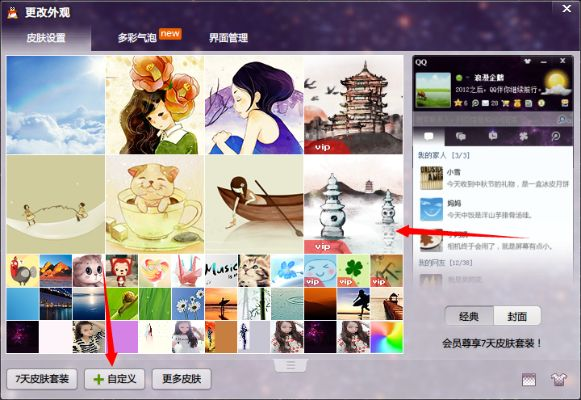This screenshot has height=400, width=581.
Task: Select the dark orange sunset skin
Action: (320, 304)
